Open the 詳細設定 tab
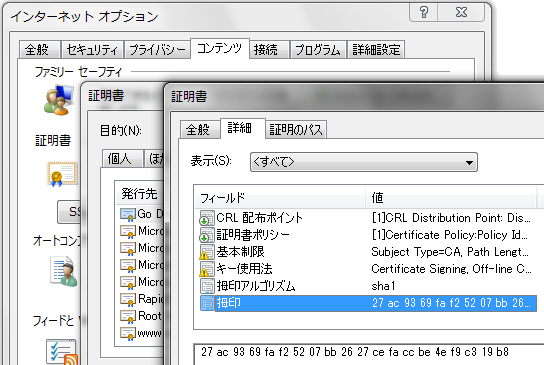Screen dimensions: 544x365 tap(376, 50)
